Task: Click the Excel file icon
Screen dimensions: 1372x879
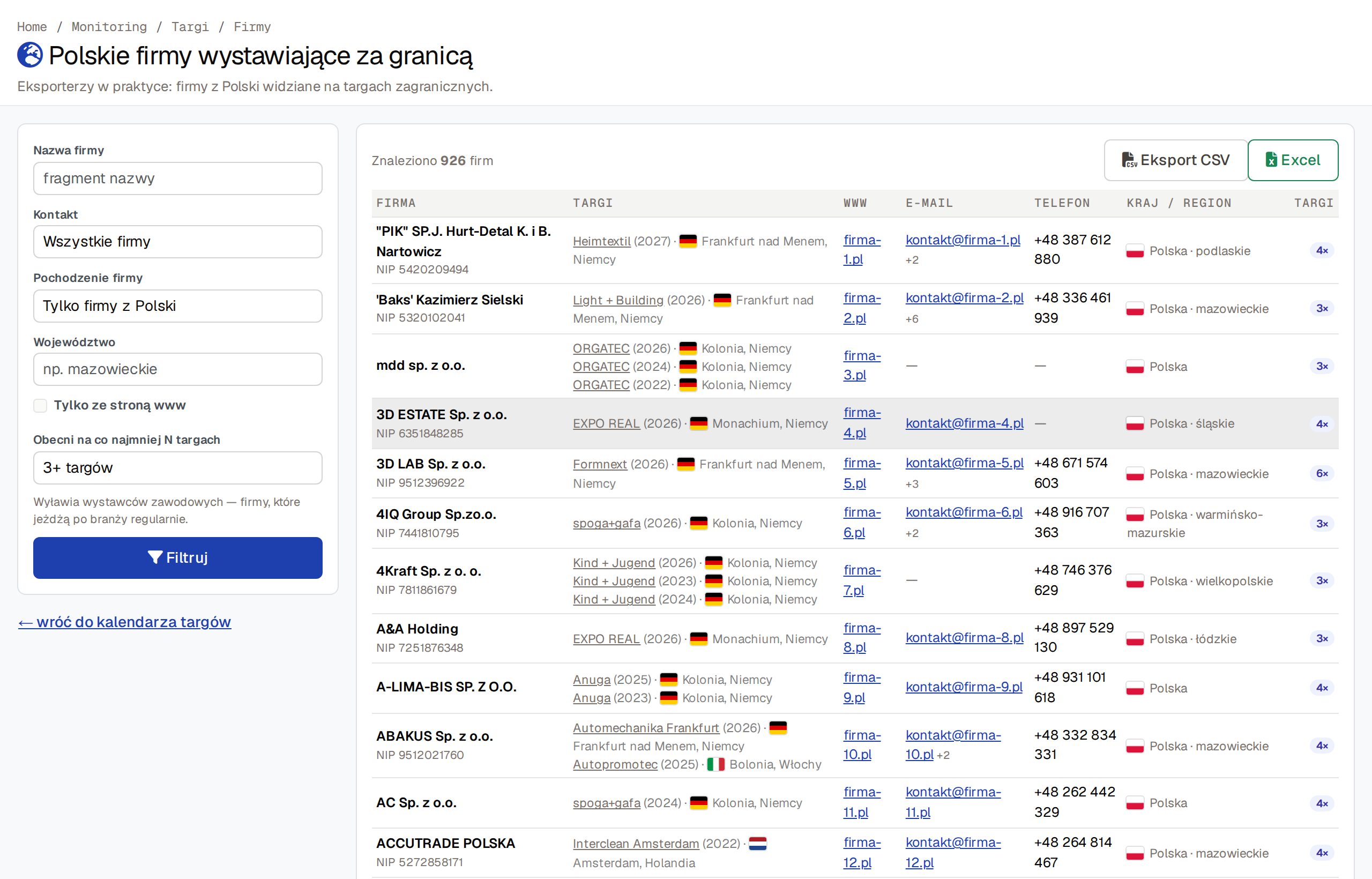Action: 1271,160
